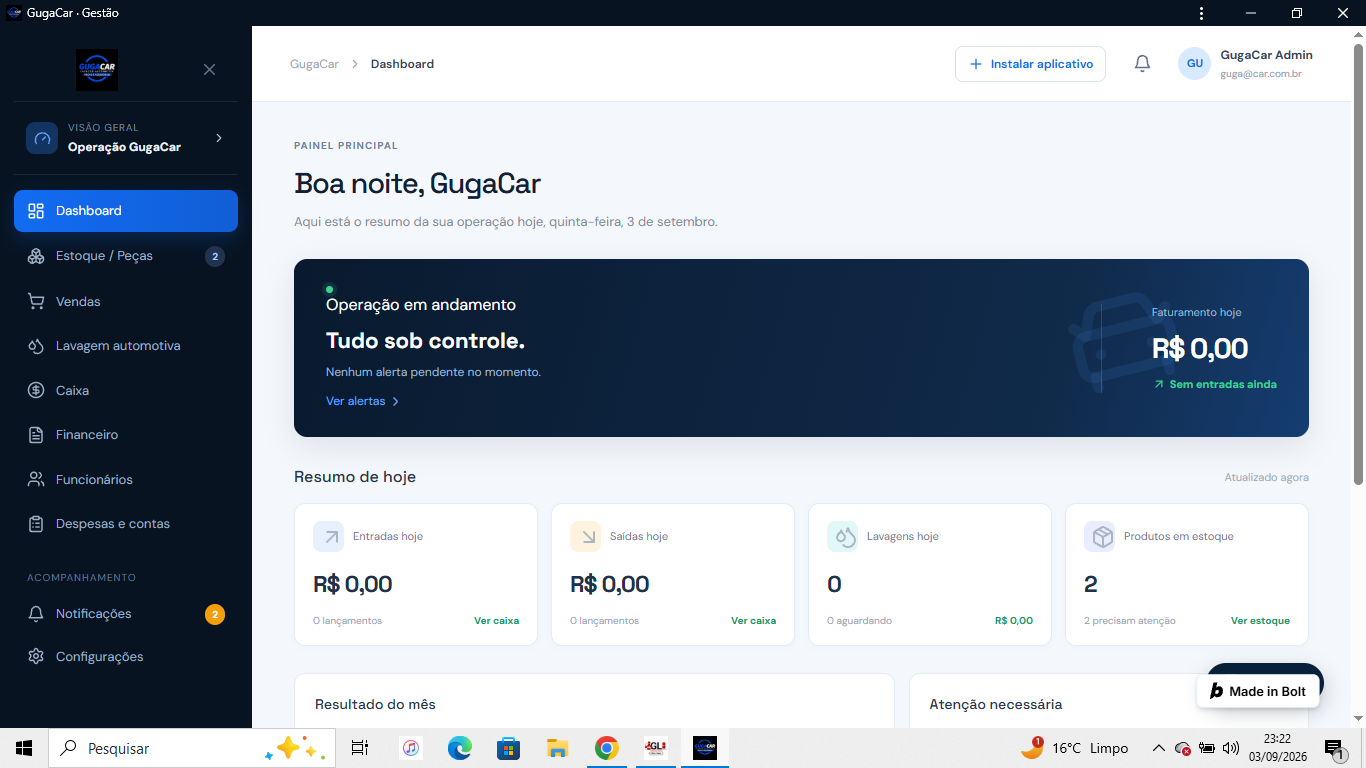Click the speedometer Visão Geral icon

coord(42,138)
